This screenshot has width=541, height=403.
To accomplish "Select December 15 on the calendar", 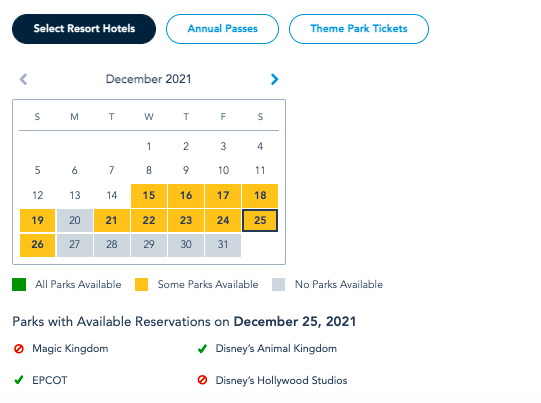I will pyautogui.click(x=149, y=196).
